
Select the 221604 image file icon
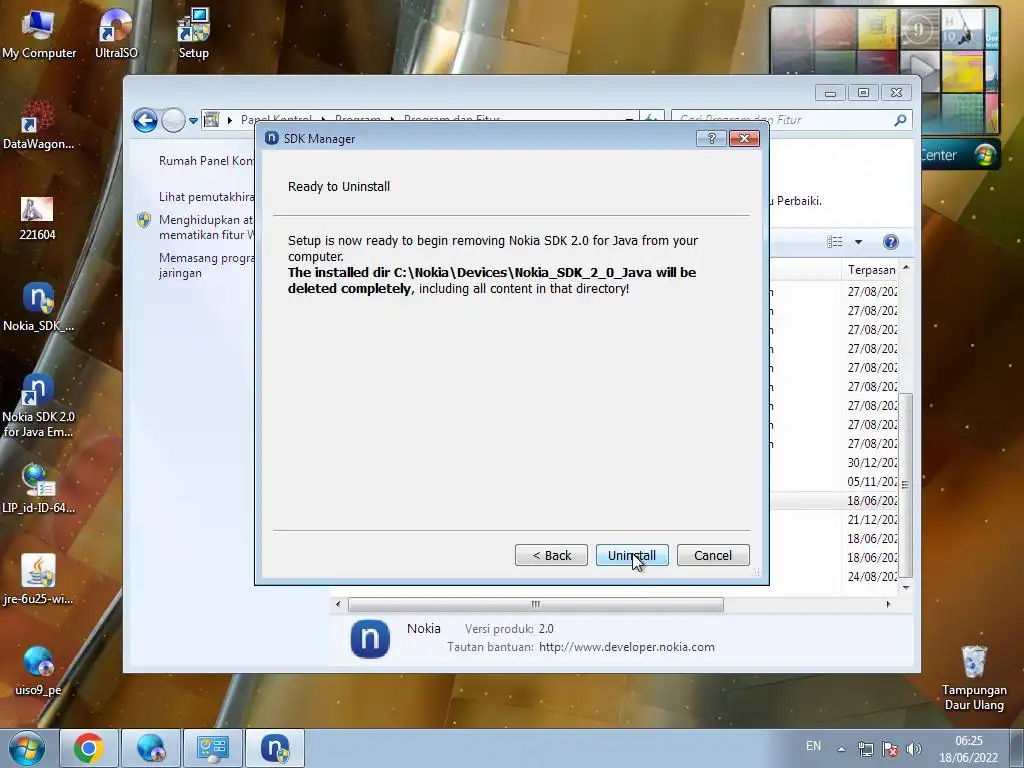click(37, 219)
